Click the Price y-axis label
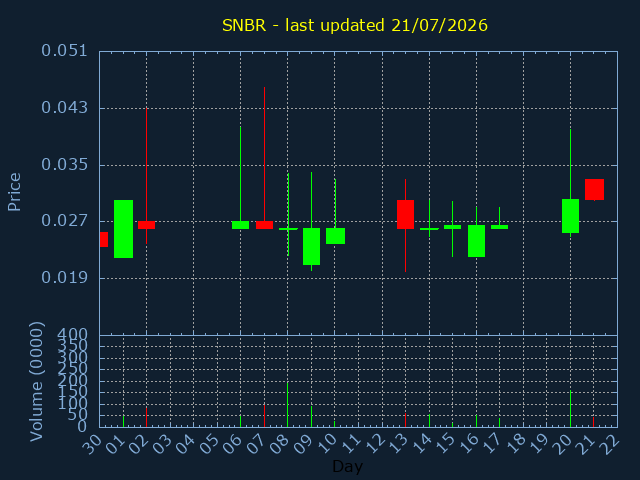 coord(14,192)
